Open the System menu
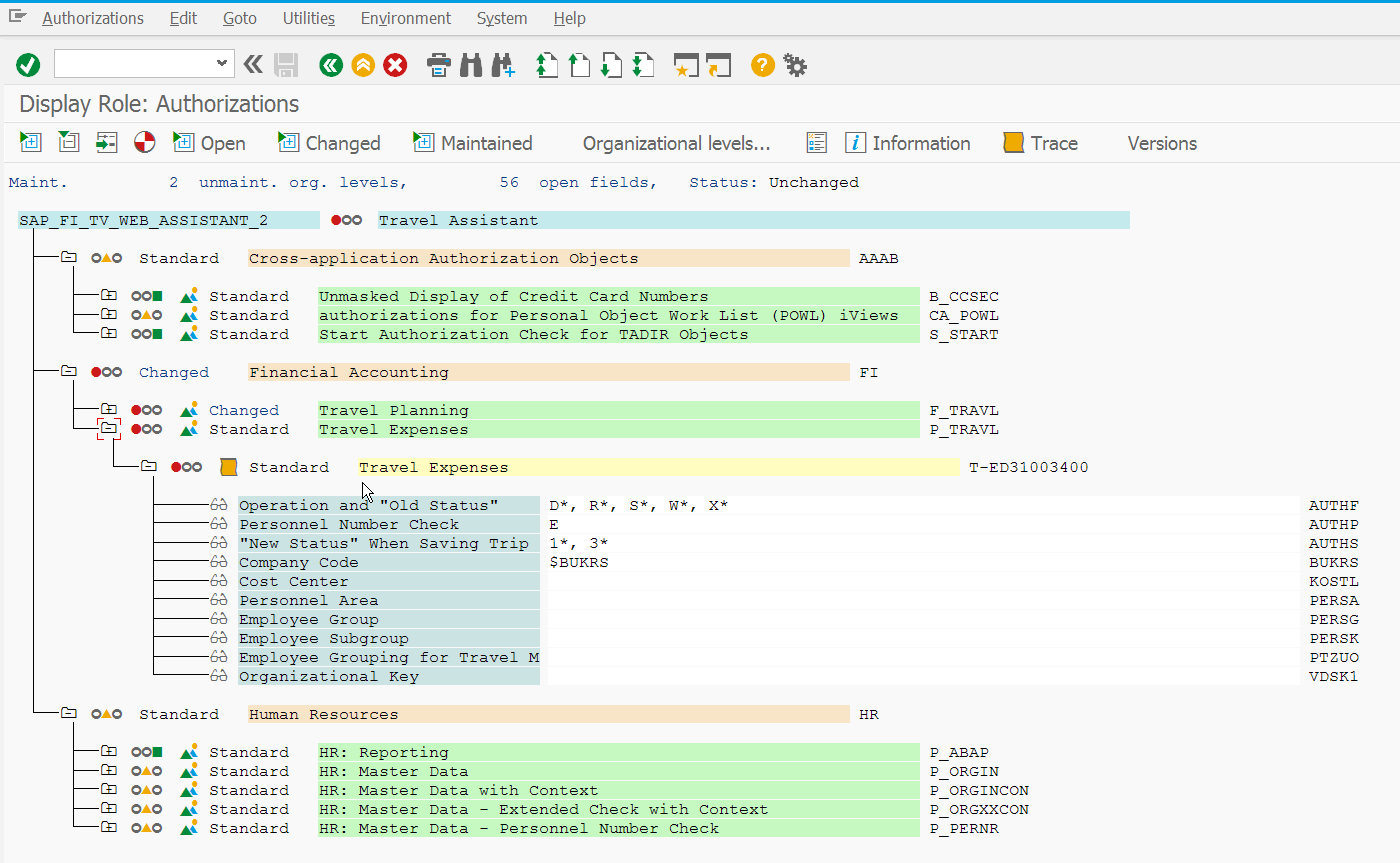 pyautogui.click(x=502, y=18)
